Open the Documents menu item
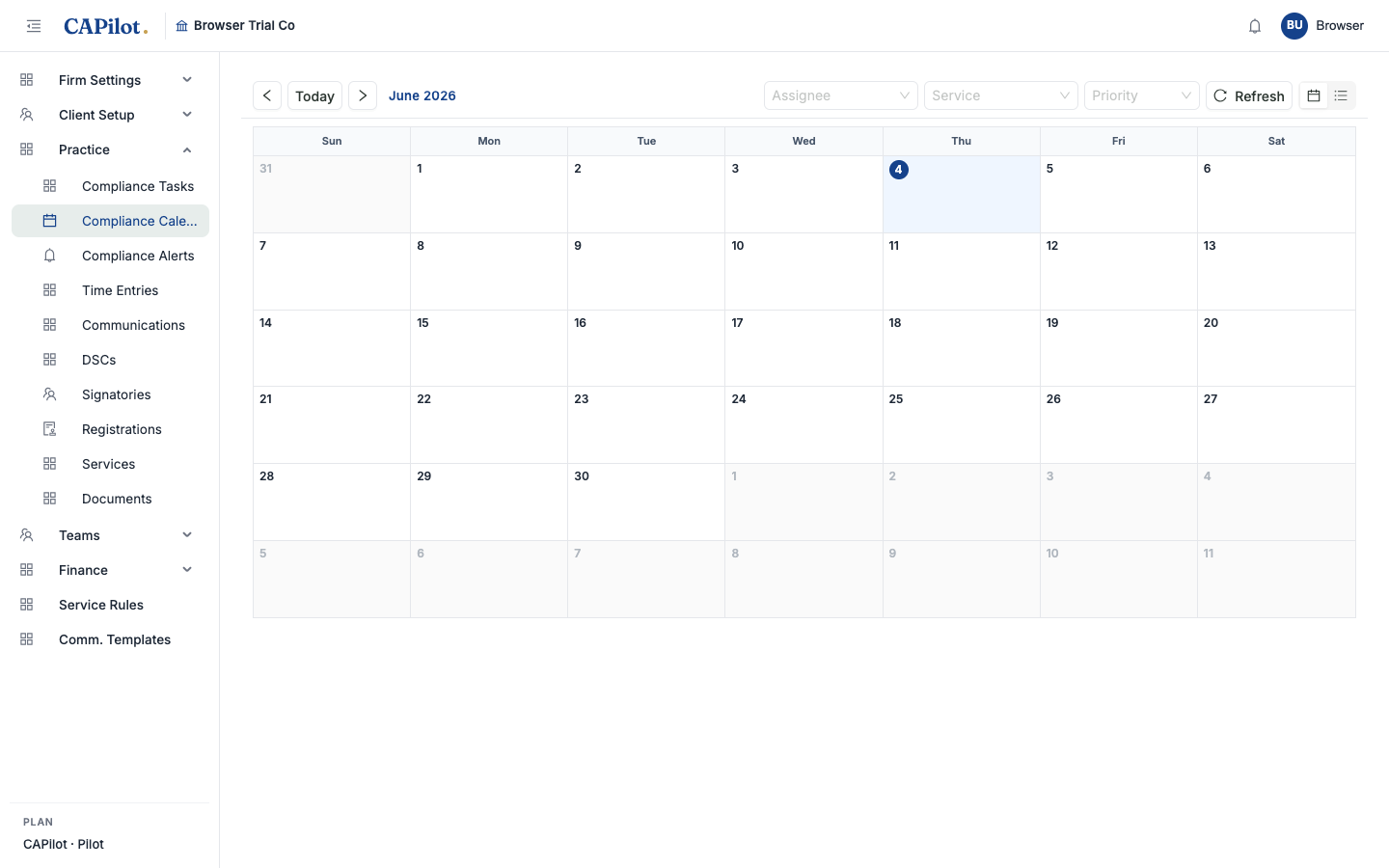Screen dimensions: 1389x868 110,499
